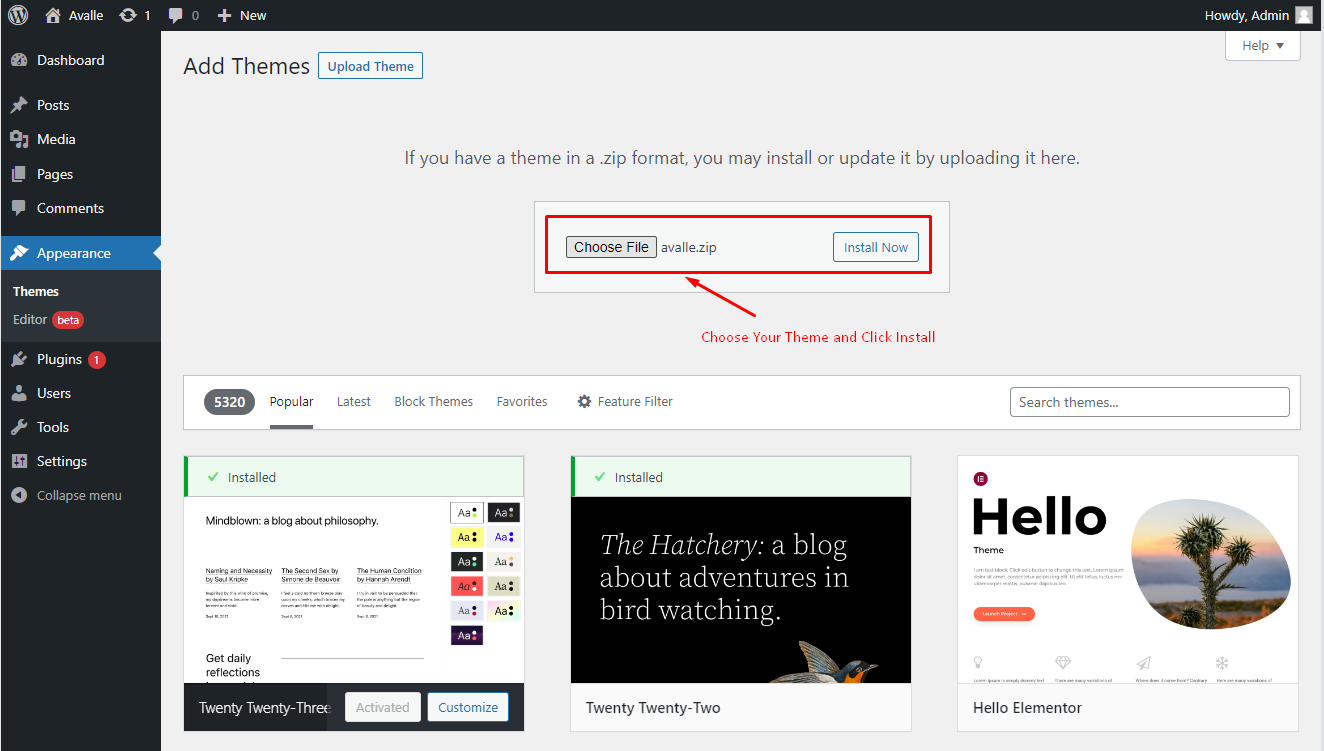Click the Appearance paintbrush icon
Viewport: 1324px width, 751px height.
pos(19,253)
